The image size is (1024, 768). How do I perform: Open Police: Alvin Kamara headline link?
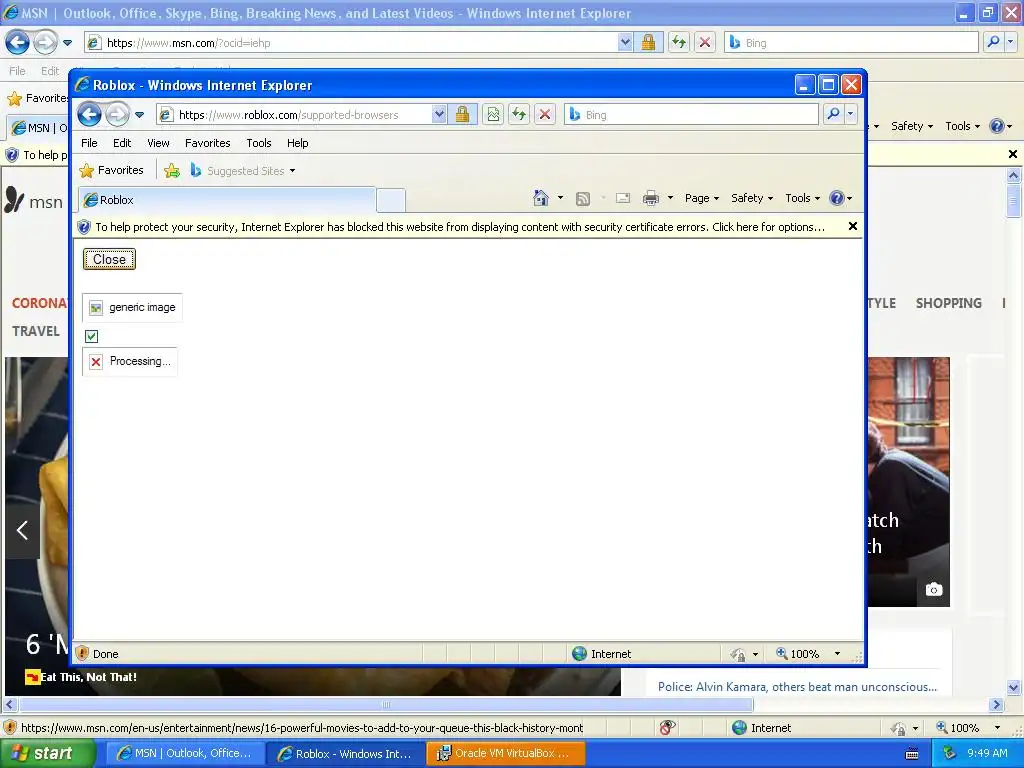point(797,687)
